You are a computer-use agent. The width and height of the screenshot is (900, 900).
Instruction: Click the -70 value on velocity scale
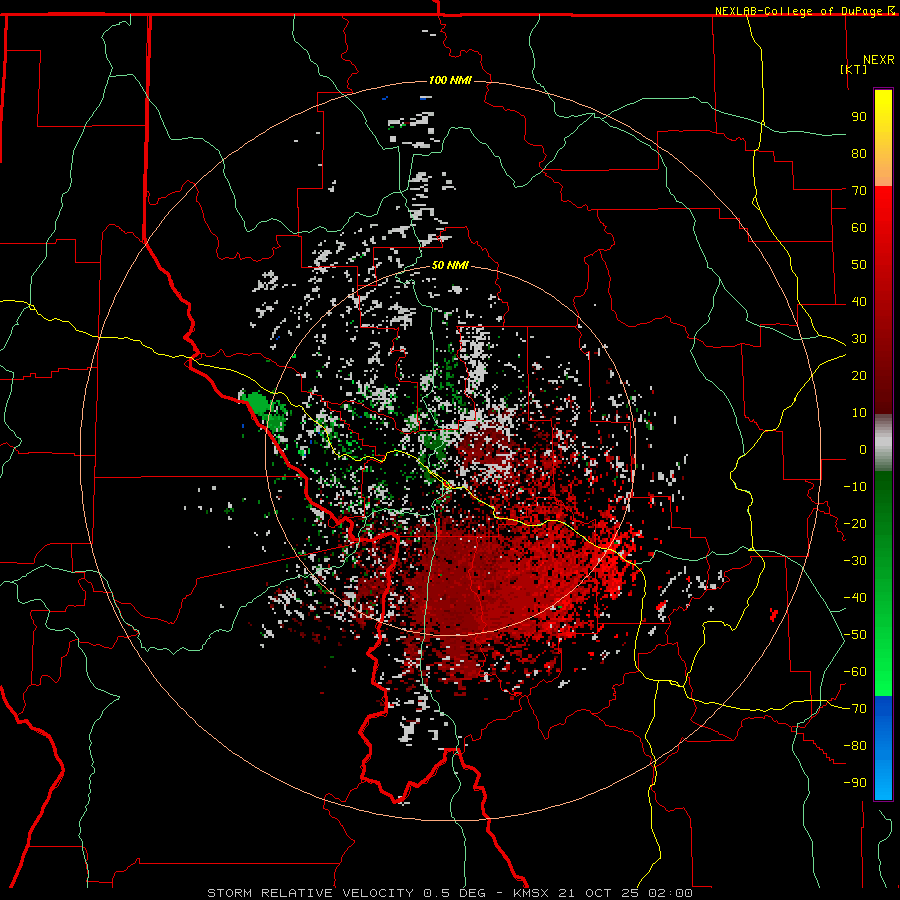855,708
